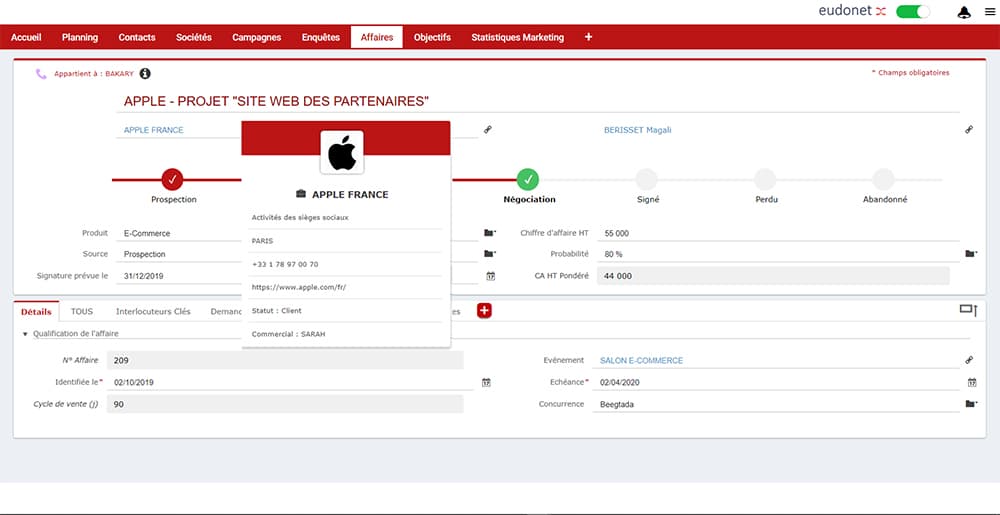Image resolution: width=1000 pixels, height=515 pixels.
Task: Click the eudonet logo
Action: pyautogui.click(x=852, y=11)
